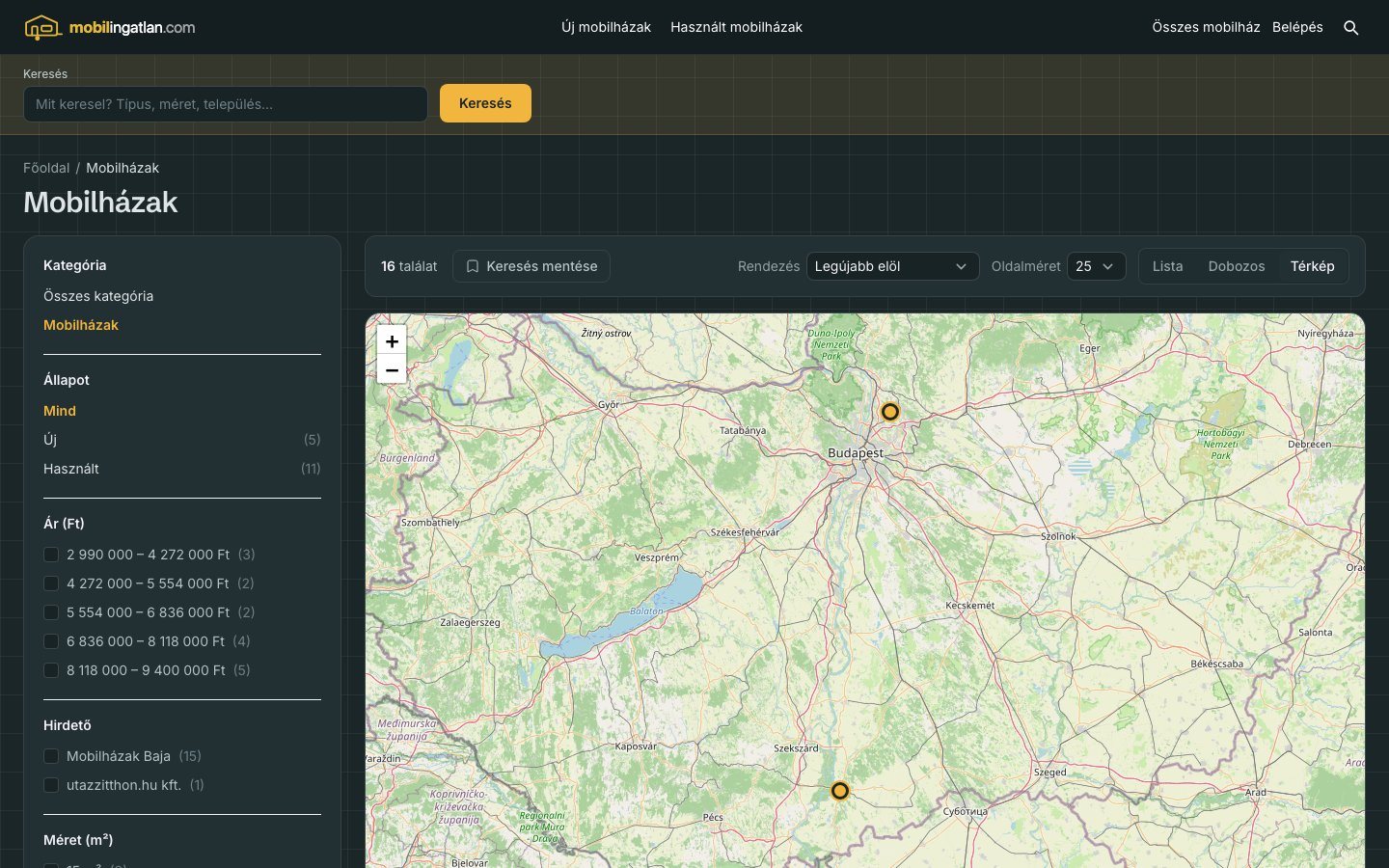This screenshot has width=1389, height=868.
Task: Expand the Oldalméret 25 dropdown
Action: 1096,266
